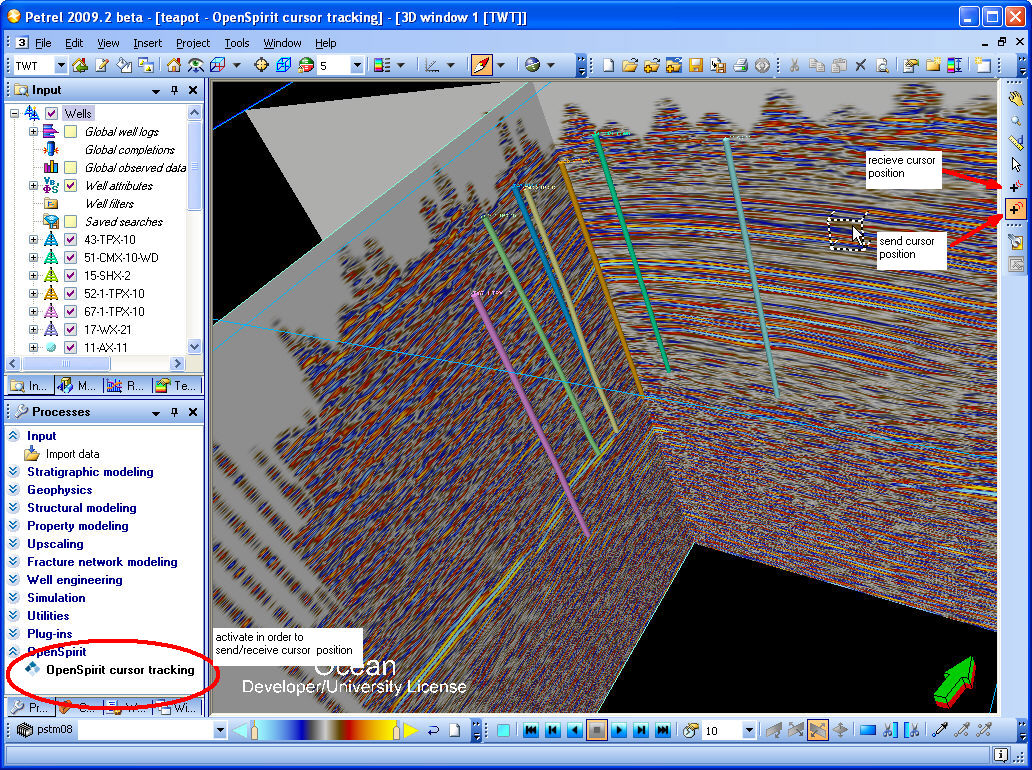The height and width of the screenshot is (770, 1032).
Task: Uncheck the 43-TPX-10 well checkbox
Action: click(71, 240)
